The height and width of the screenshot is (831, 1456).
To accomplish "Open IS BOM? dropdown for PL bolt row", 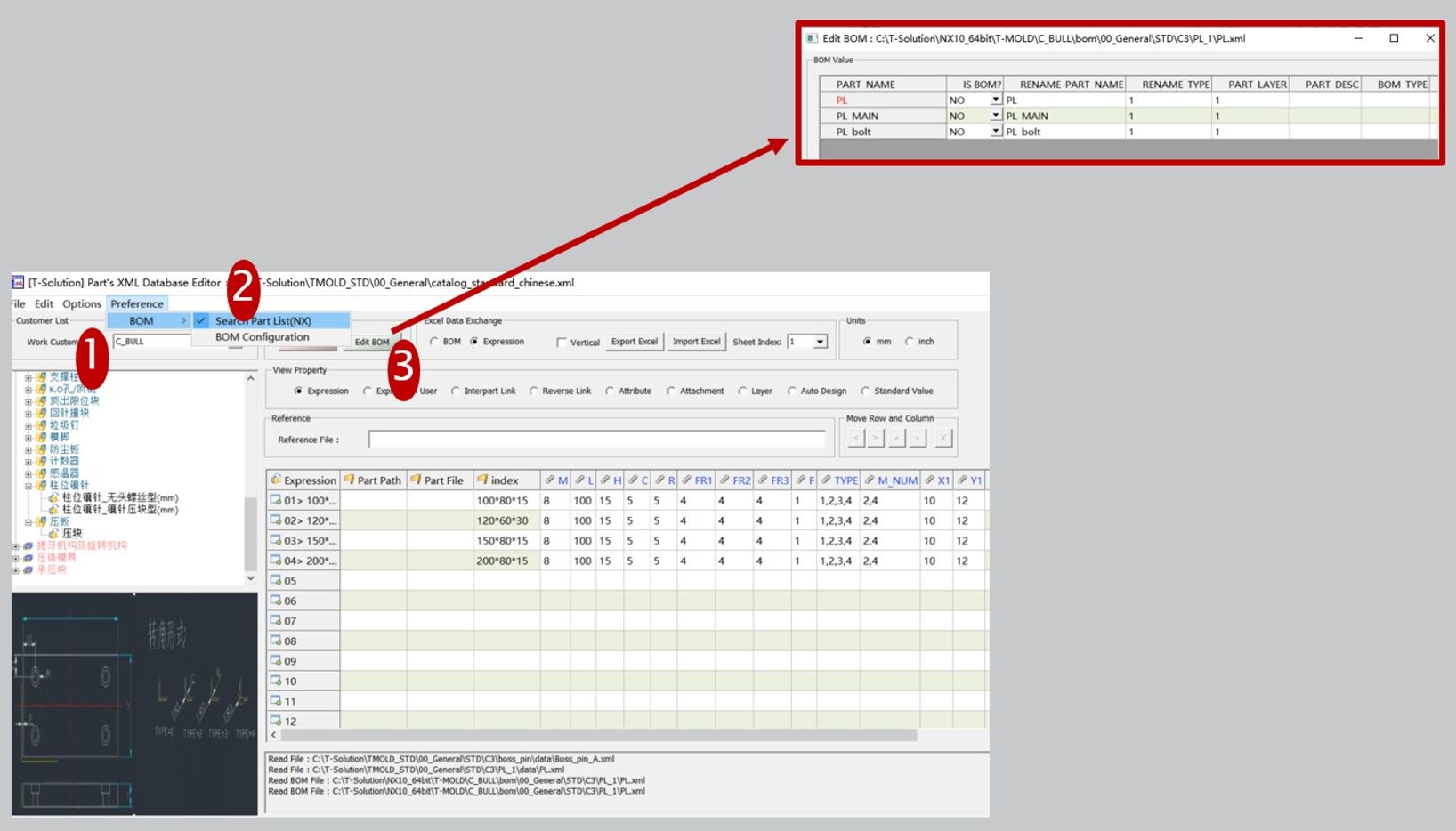I will click(x=996, y=132).
